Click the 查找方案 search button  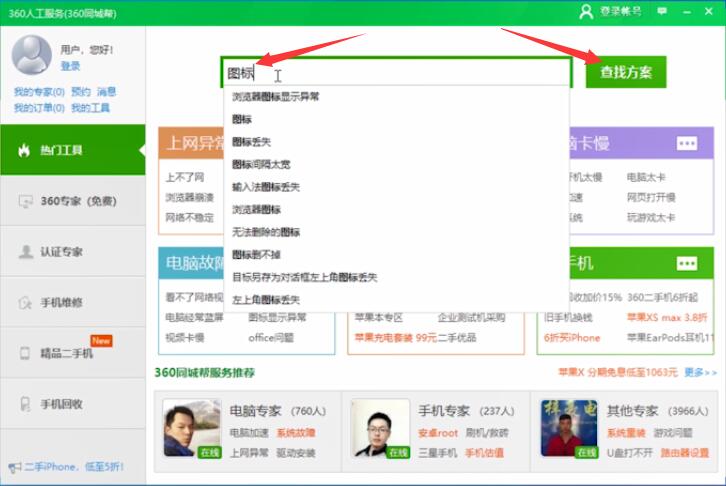(626, 72)
